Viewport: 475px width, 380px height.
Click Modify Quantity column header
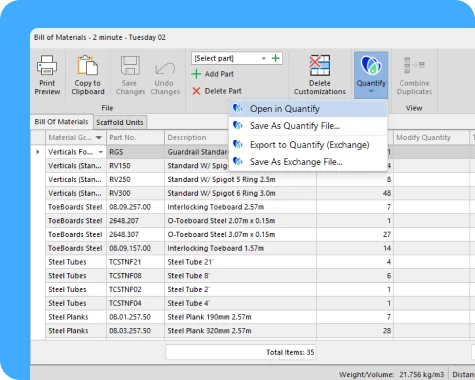[x=431, y=137]
